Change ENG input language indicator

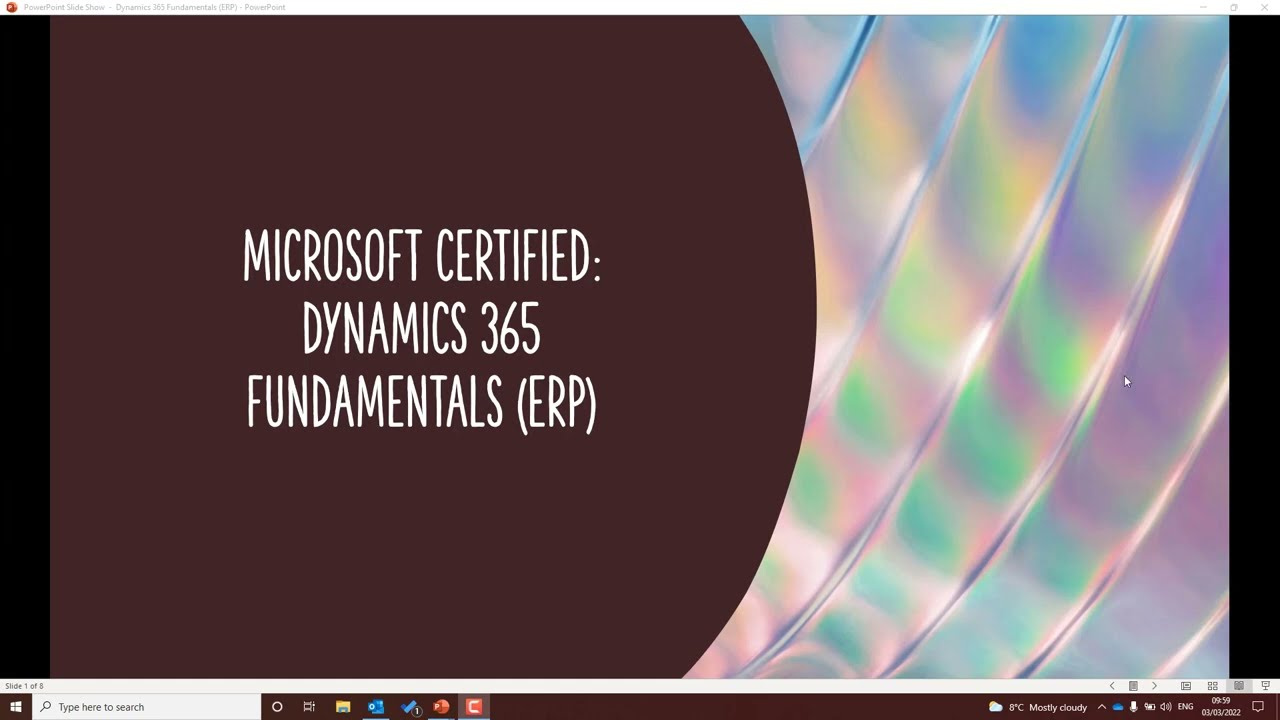pos(1186,707)
